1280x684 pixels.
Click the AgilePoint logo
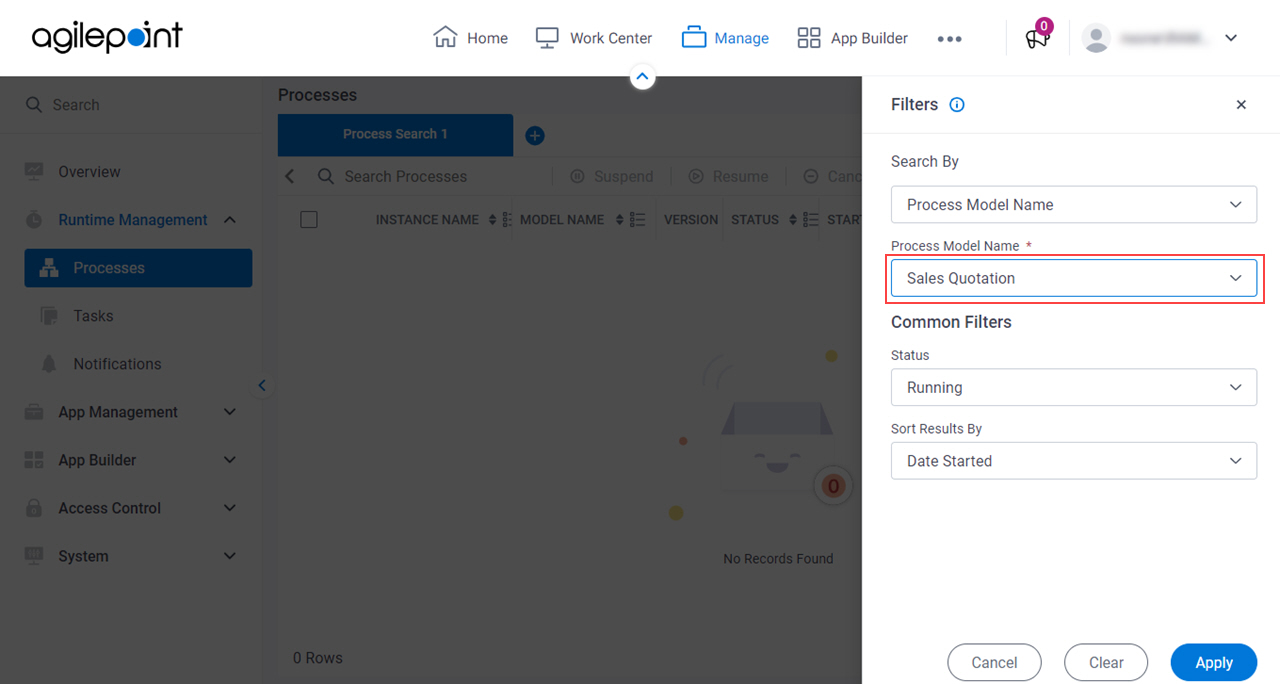pyautogui.click(x=107, y=38)
